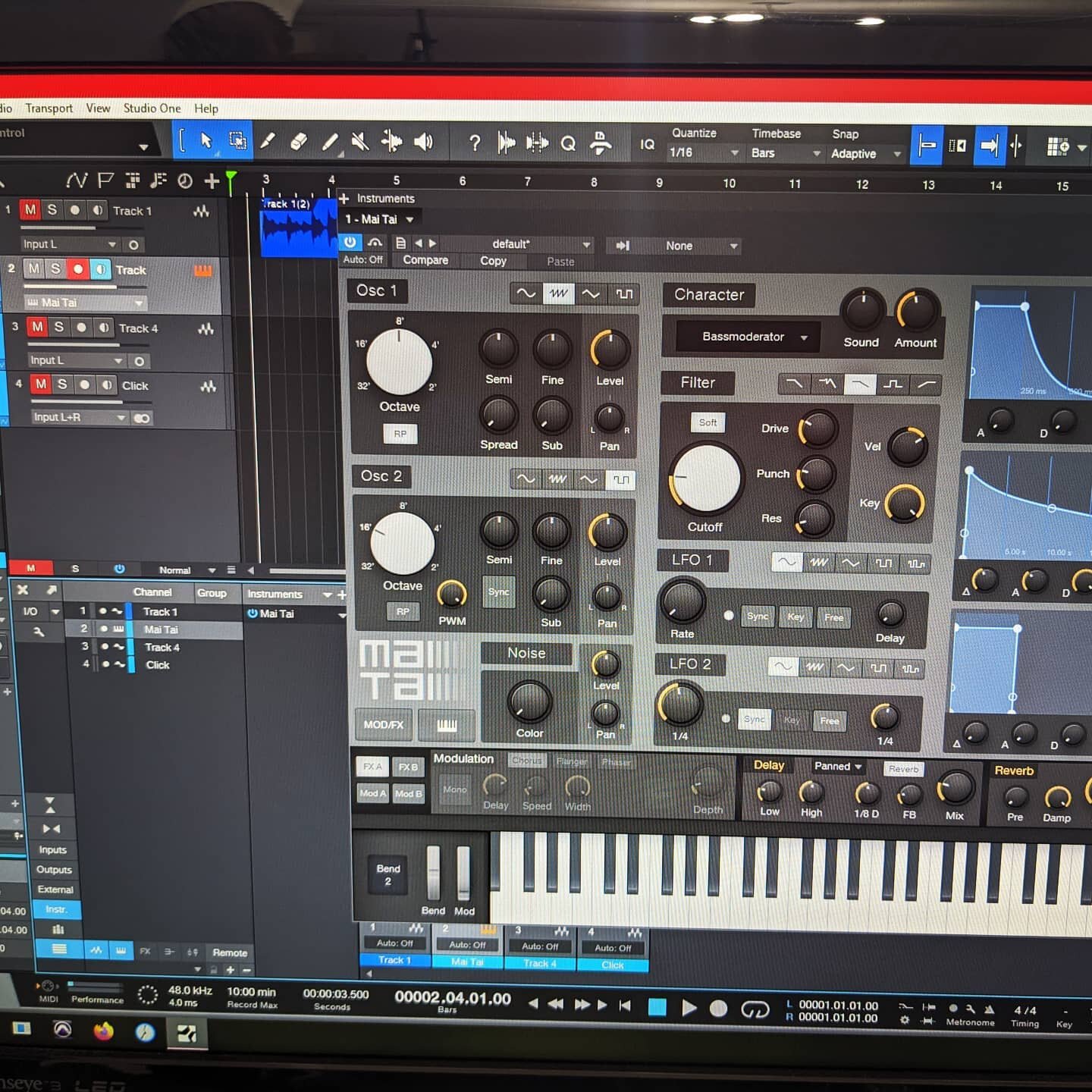Select sine waveform for LFO 1

787,562
